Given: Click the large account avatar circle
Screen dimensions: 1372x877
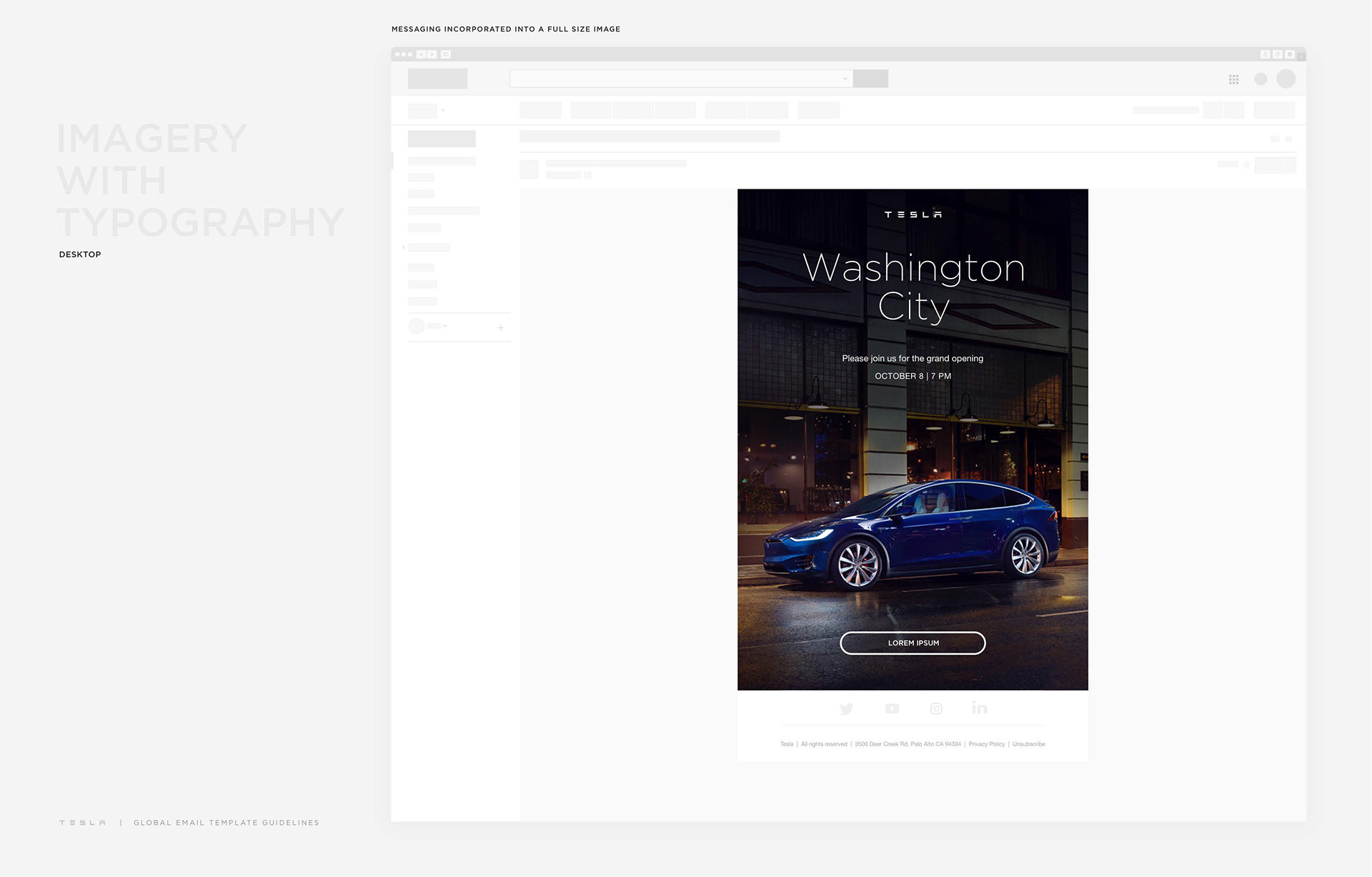Looking at the screenshot, I should pyautogui.click(x=1286, y=79).
